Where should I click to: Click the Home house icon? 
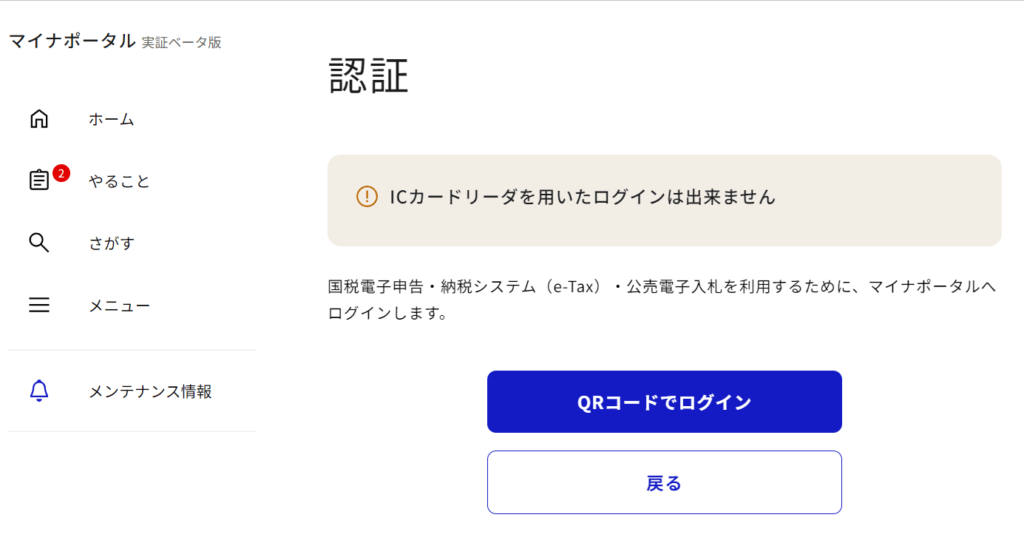coord(39,119)
